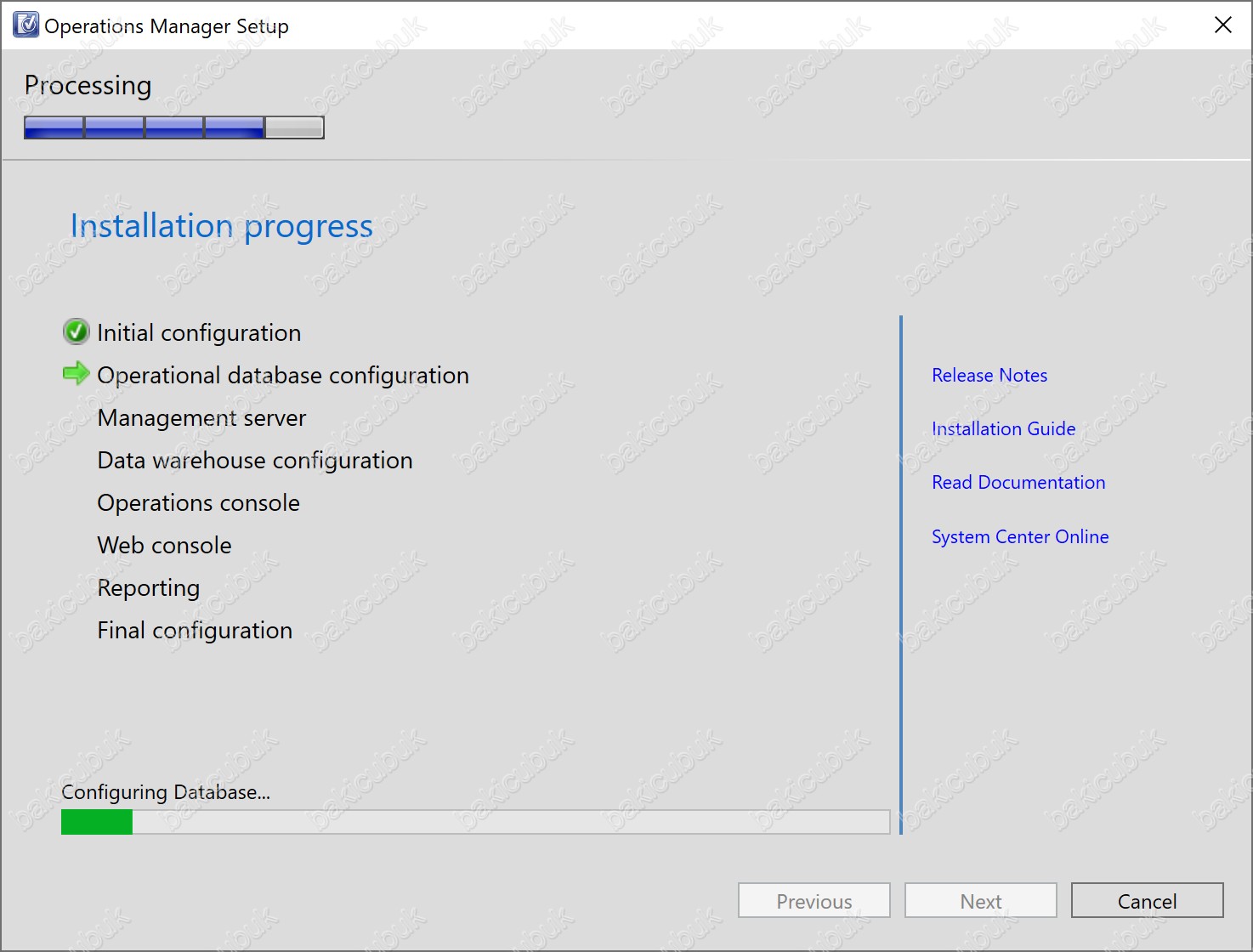Select the Management server step text

[201, 417]
